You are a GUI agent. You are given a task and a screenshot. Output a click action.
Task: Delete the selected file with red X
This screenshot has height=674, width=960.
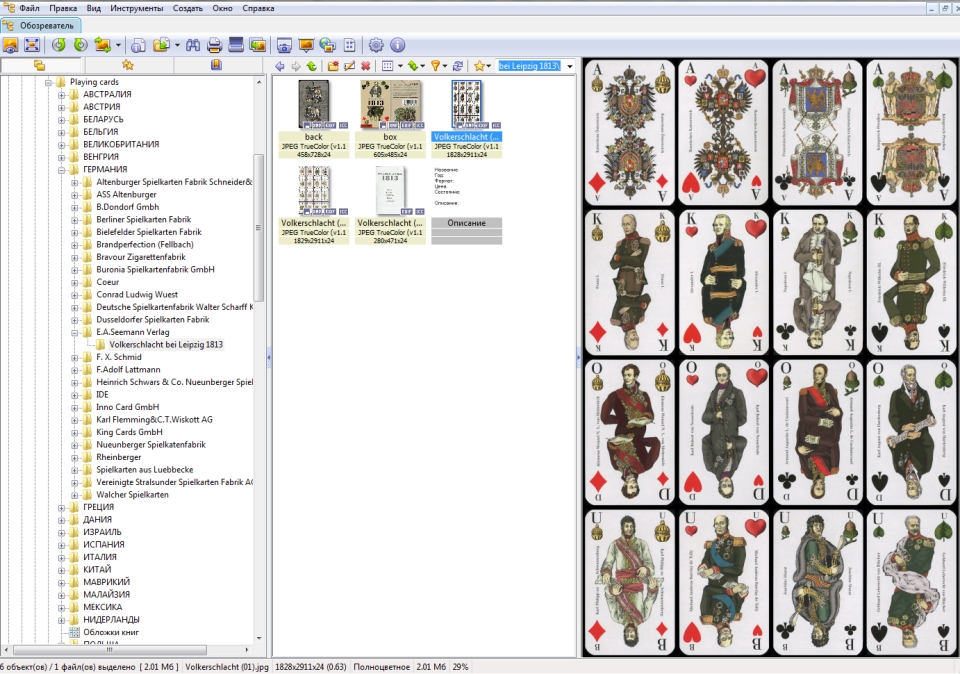[366, 66]
